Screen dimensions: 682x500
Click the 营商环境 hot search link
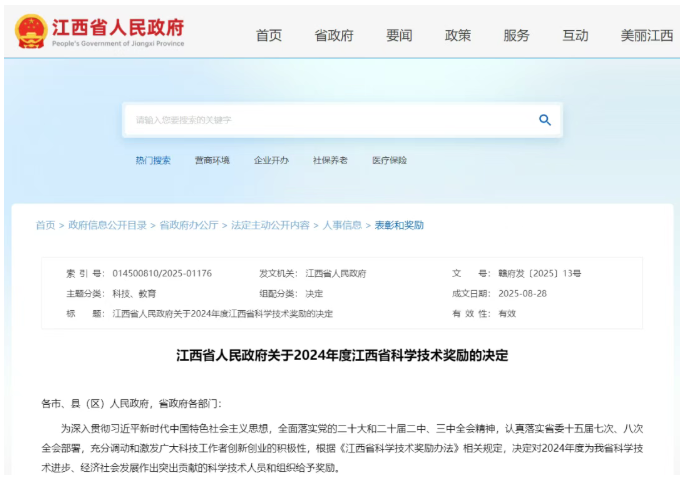pyautogui.click(x=212, y=160)
